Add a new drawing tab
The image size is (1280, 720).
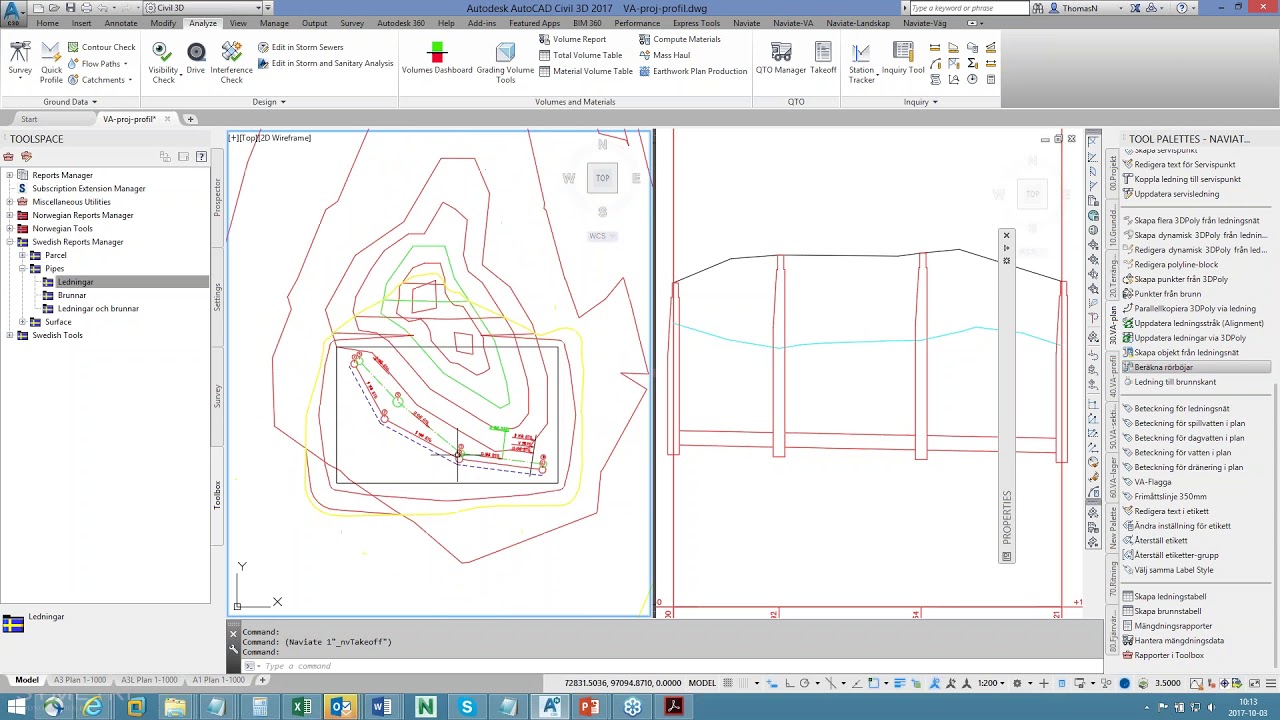(x=190, y=119)
